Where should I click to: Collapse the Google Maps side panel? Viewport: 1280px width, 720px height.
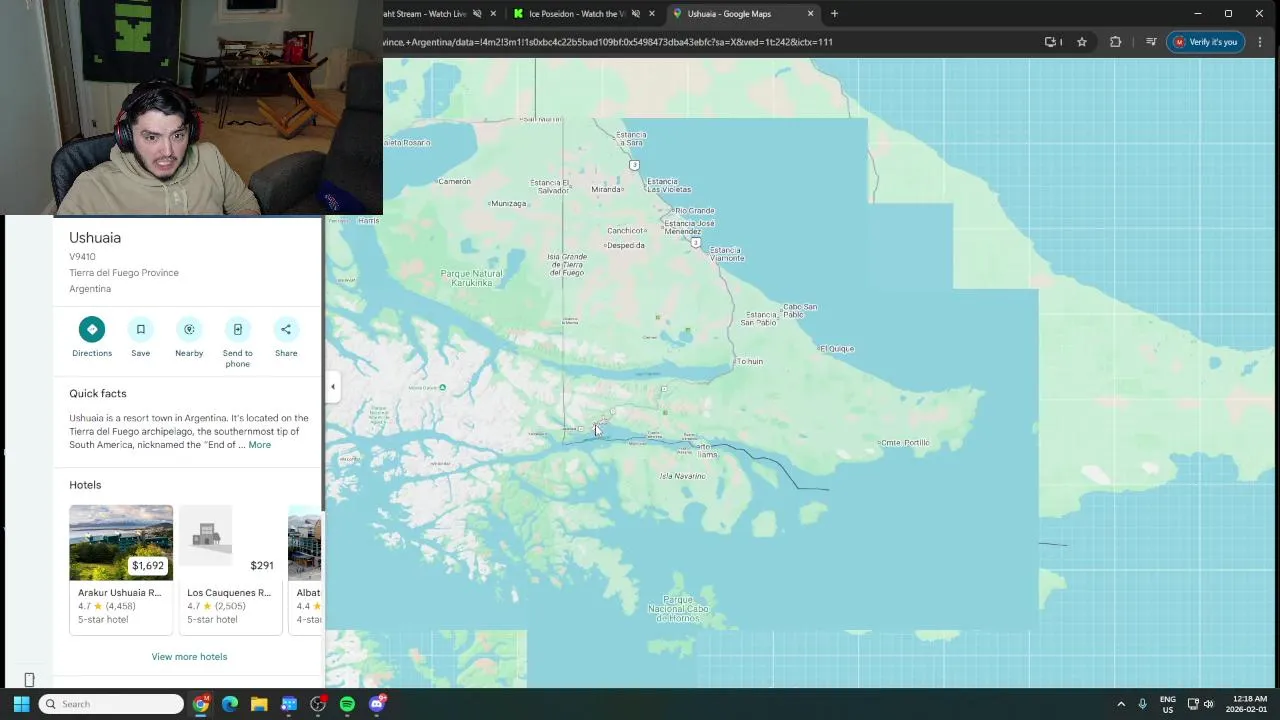pyautogui.click(x=333, y=387)
